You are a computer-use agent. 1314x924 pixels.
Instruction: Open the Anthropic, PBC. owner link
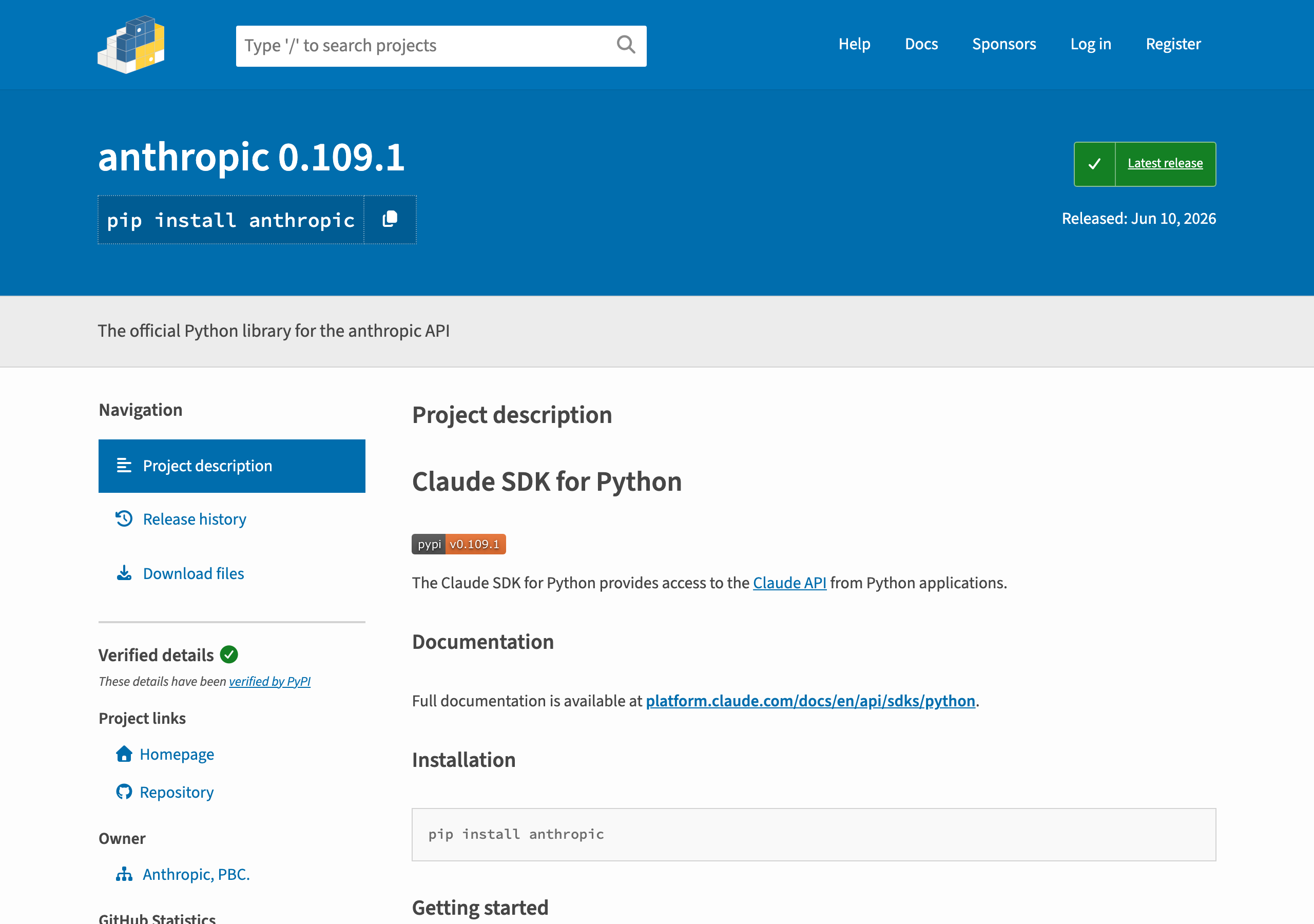[x=196, y=874]
